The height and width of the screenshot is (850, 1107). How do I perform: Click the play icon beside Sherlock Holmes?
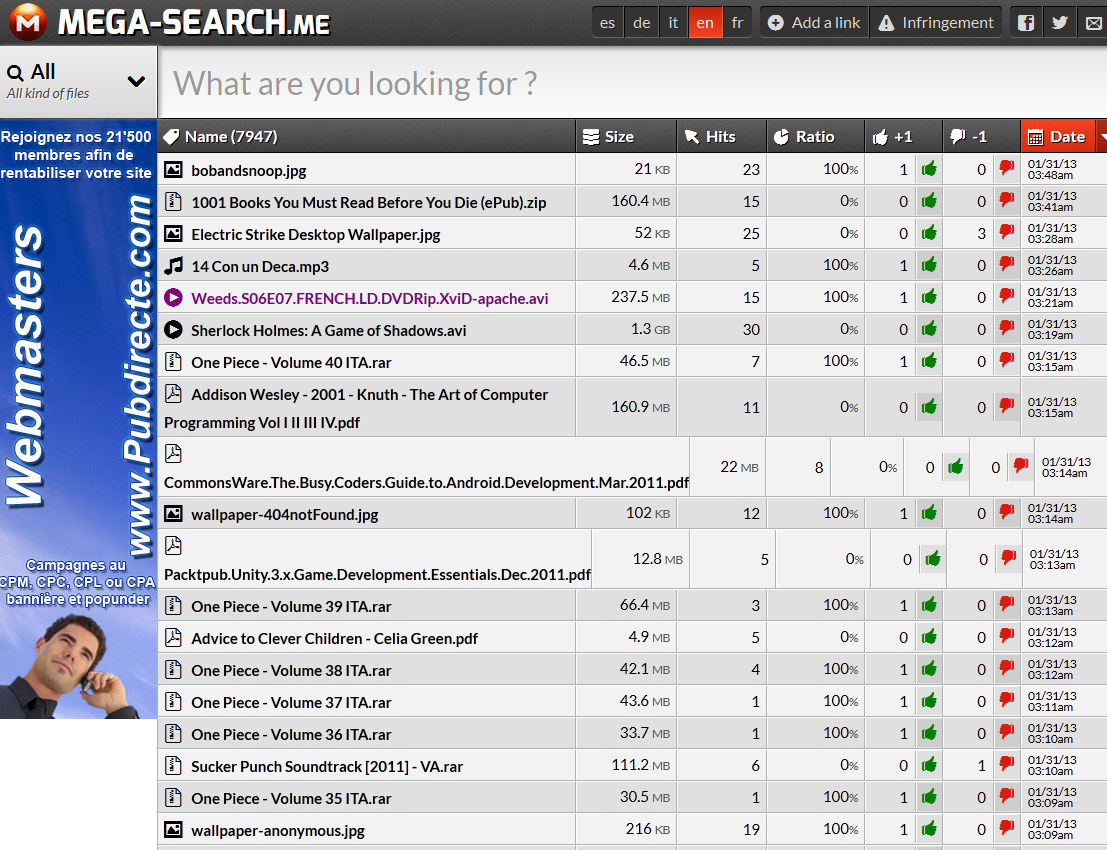(173, 330)
